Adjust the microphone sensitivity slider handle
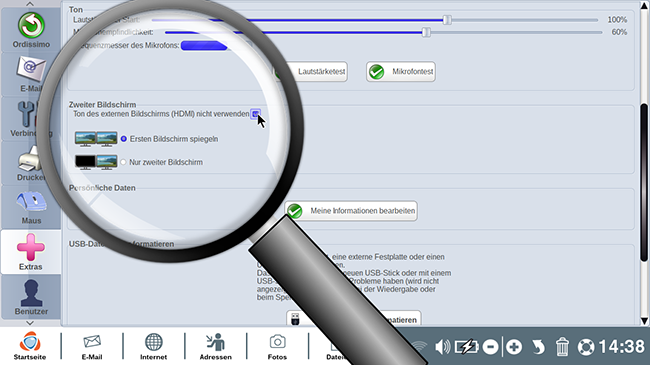This screenshot has width=650, height=365. click(426, 32)
